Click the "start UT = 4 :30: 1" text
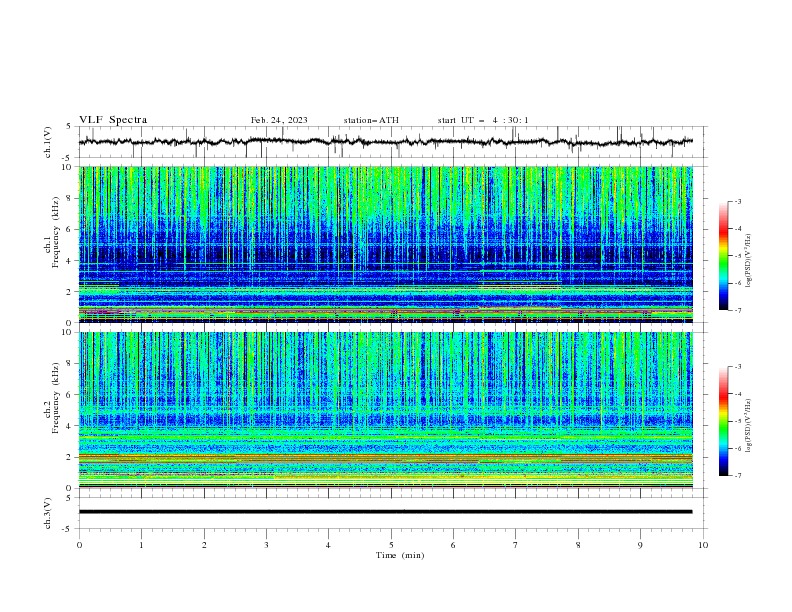Image resolution: width=792 pixels, height=612 pixels. coord(483,120)
